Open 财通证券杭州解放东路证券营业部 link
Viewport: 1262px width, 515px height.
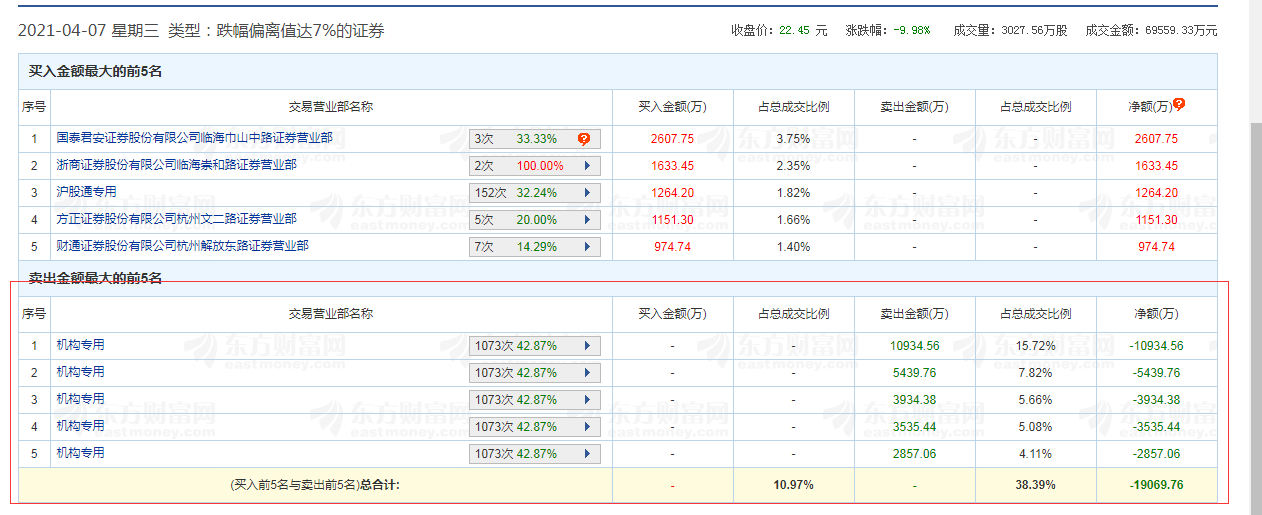click(182, 246)
